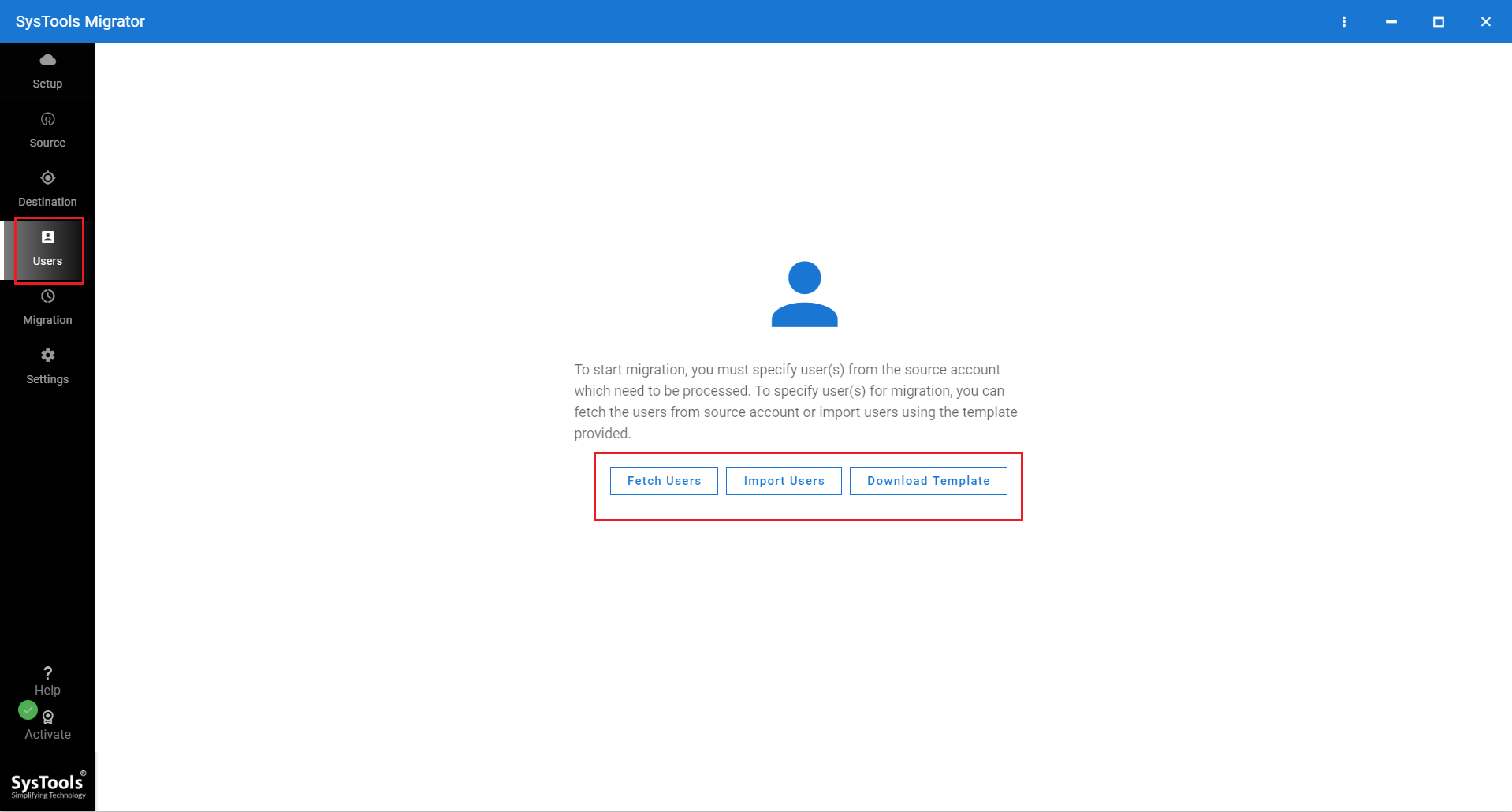Image resolution: width=1512 pixels, height=812 pixels.
Task: Open the Migration history icon
Action: pos(47,296)
